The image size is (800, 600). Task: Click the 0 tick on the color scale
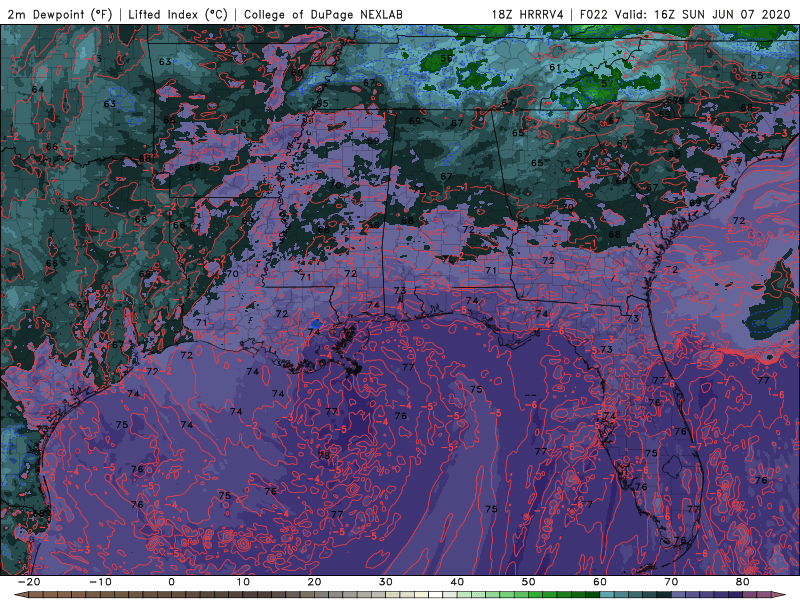point(171,582)
